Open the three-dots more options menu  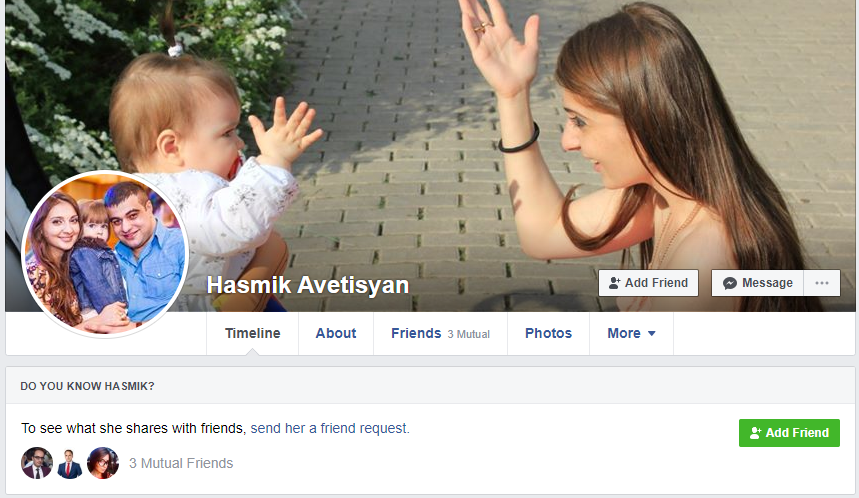[x=822, y=283]
